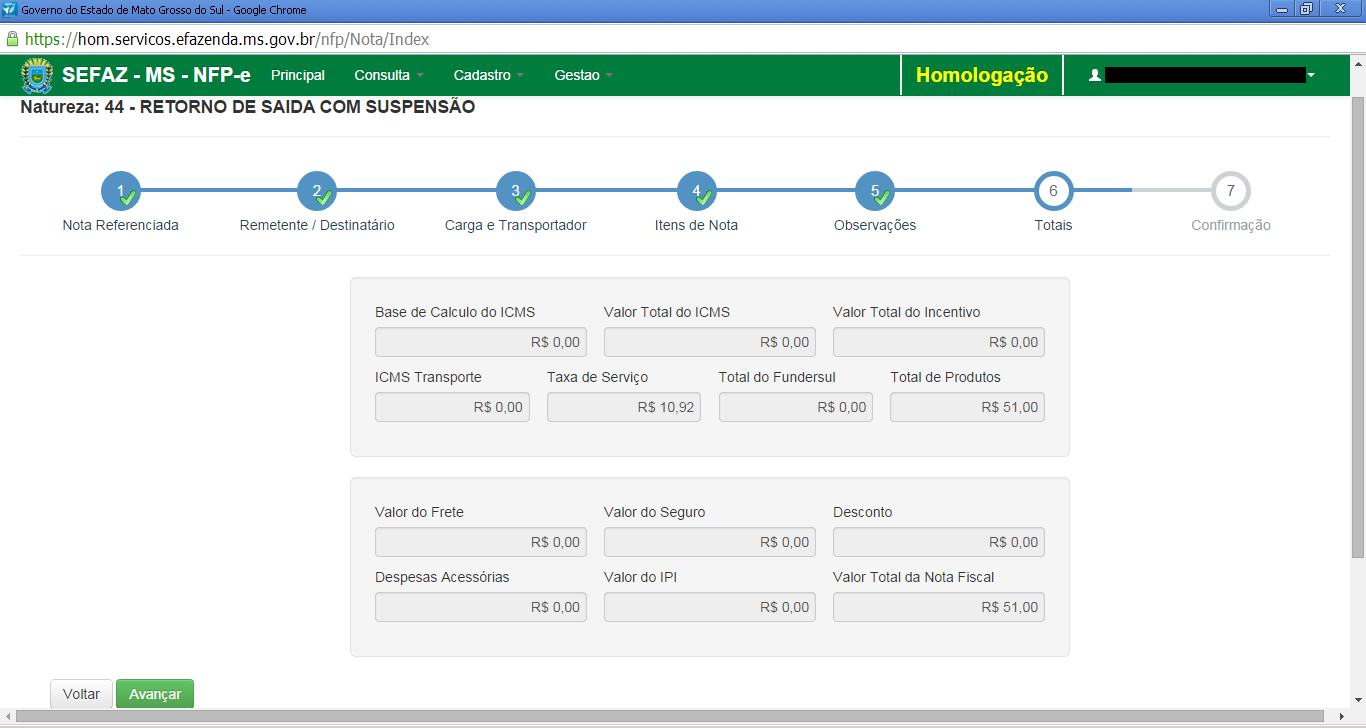Select step 7 Confirmação circle

click(x=1231, y=190)
